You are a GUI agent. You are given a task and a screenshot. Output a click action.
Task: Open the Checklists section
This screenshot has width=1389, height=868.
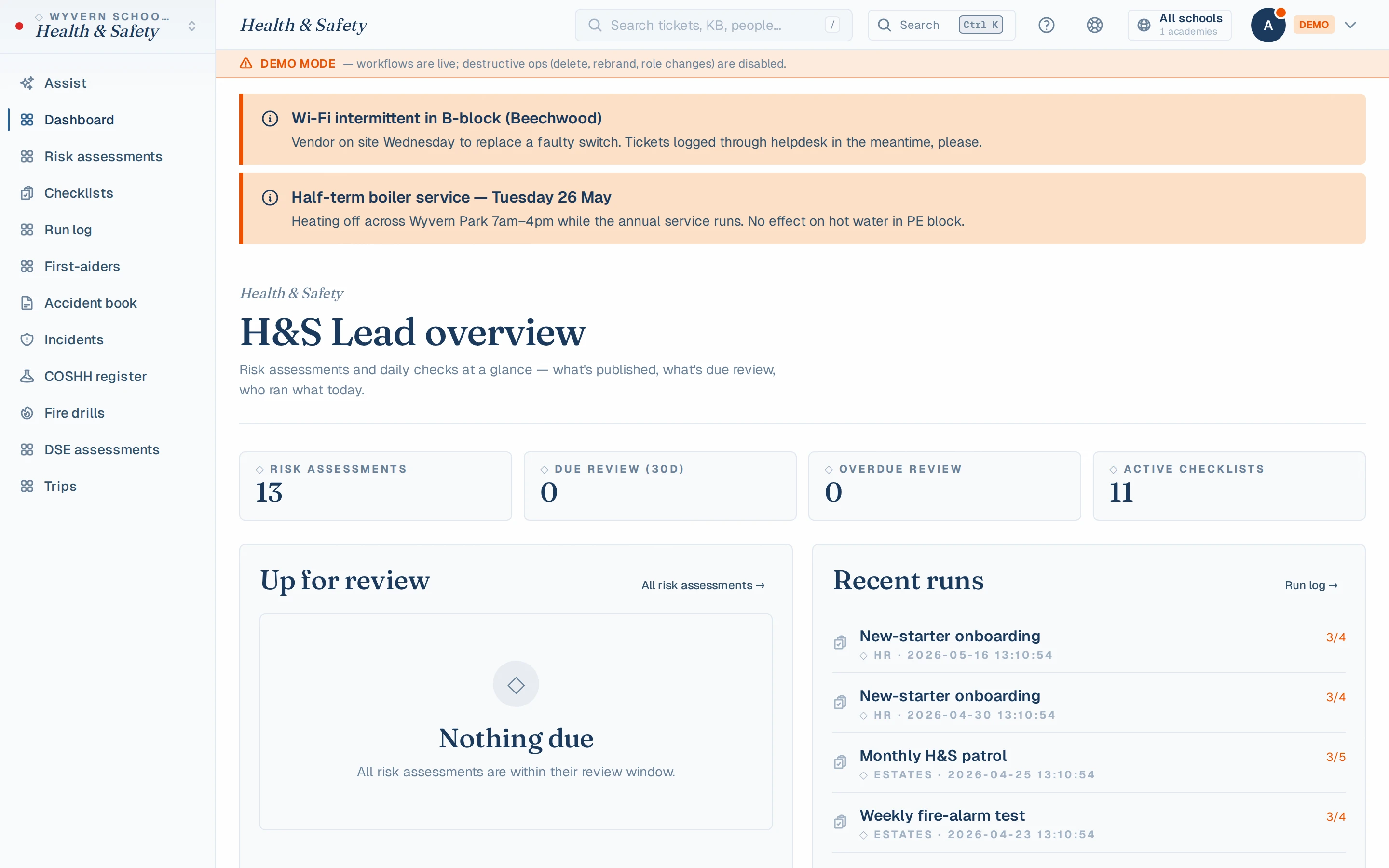click(x=108, y=193)
